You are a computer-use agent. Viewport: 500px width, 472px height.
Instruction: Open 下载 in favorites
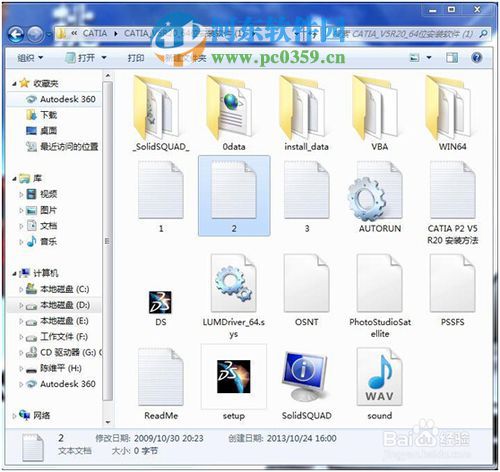tap(42, 115)
